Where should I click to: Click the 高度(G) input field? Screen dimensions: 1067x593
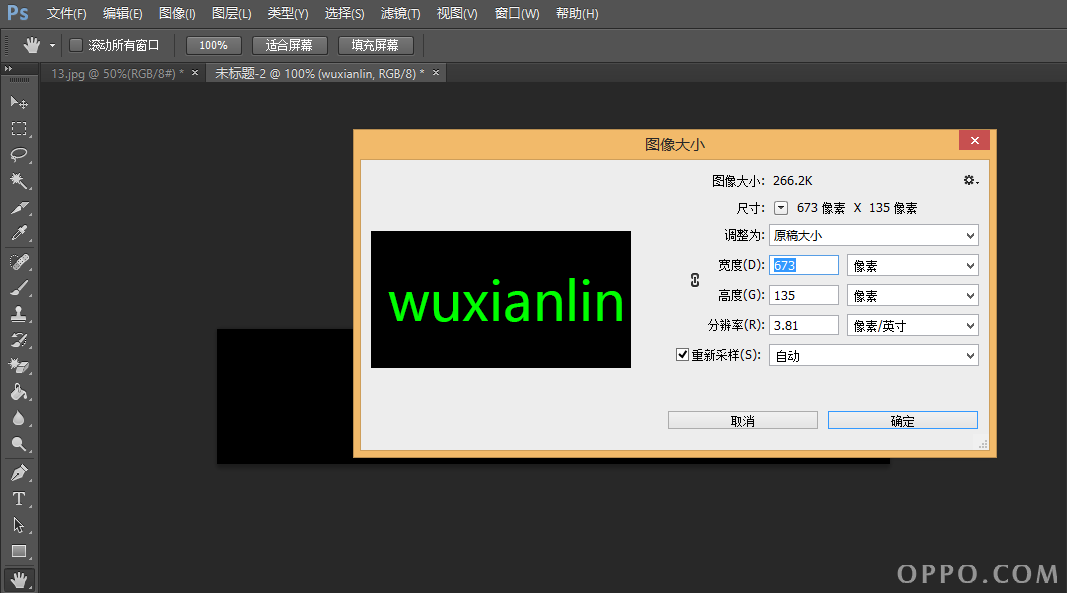tap(804, 295)
